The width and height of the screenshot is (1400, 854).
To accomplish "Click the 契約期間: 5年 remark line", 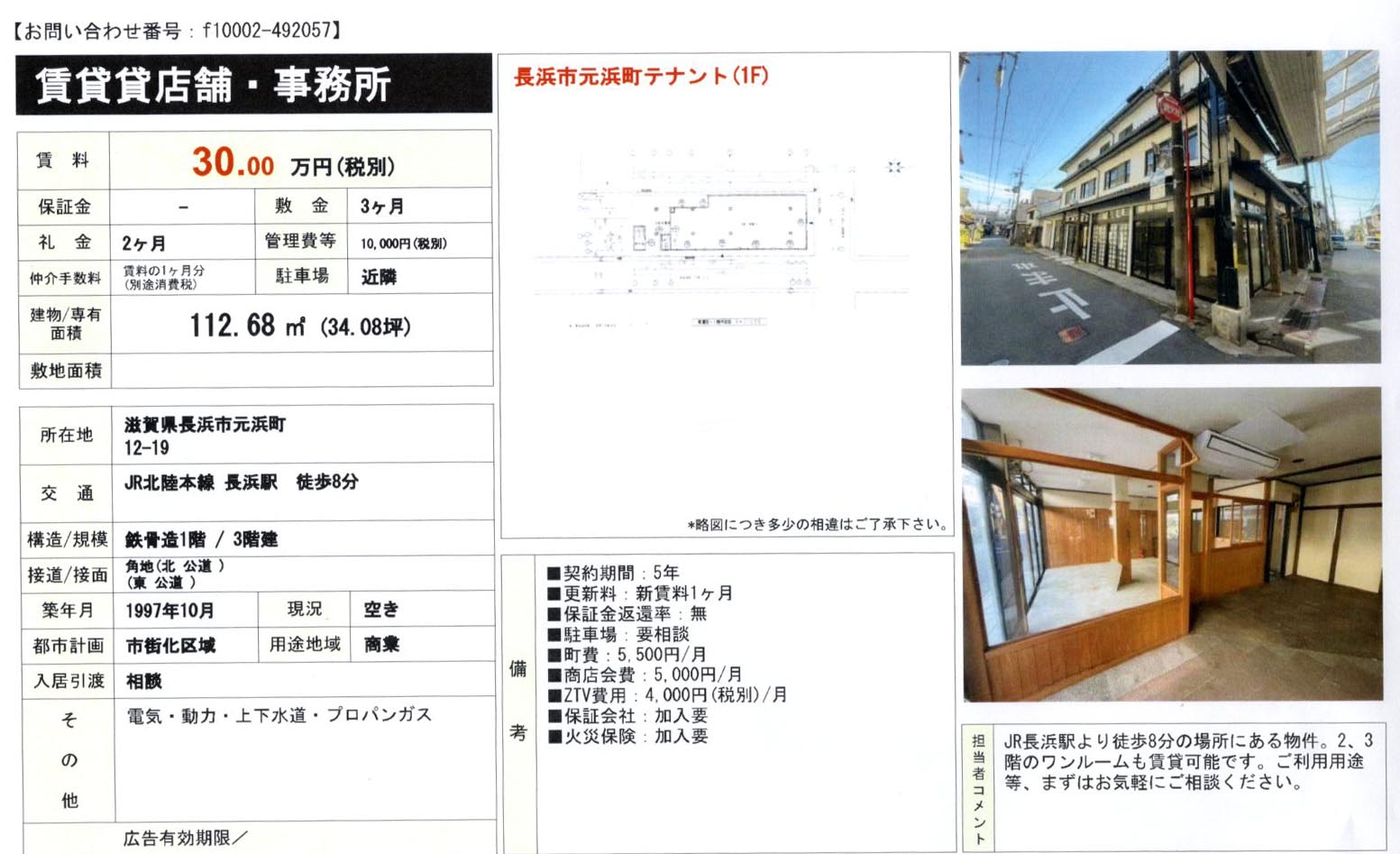I will point(613,573).
